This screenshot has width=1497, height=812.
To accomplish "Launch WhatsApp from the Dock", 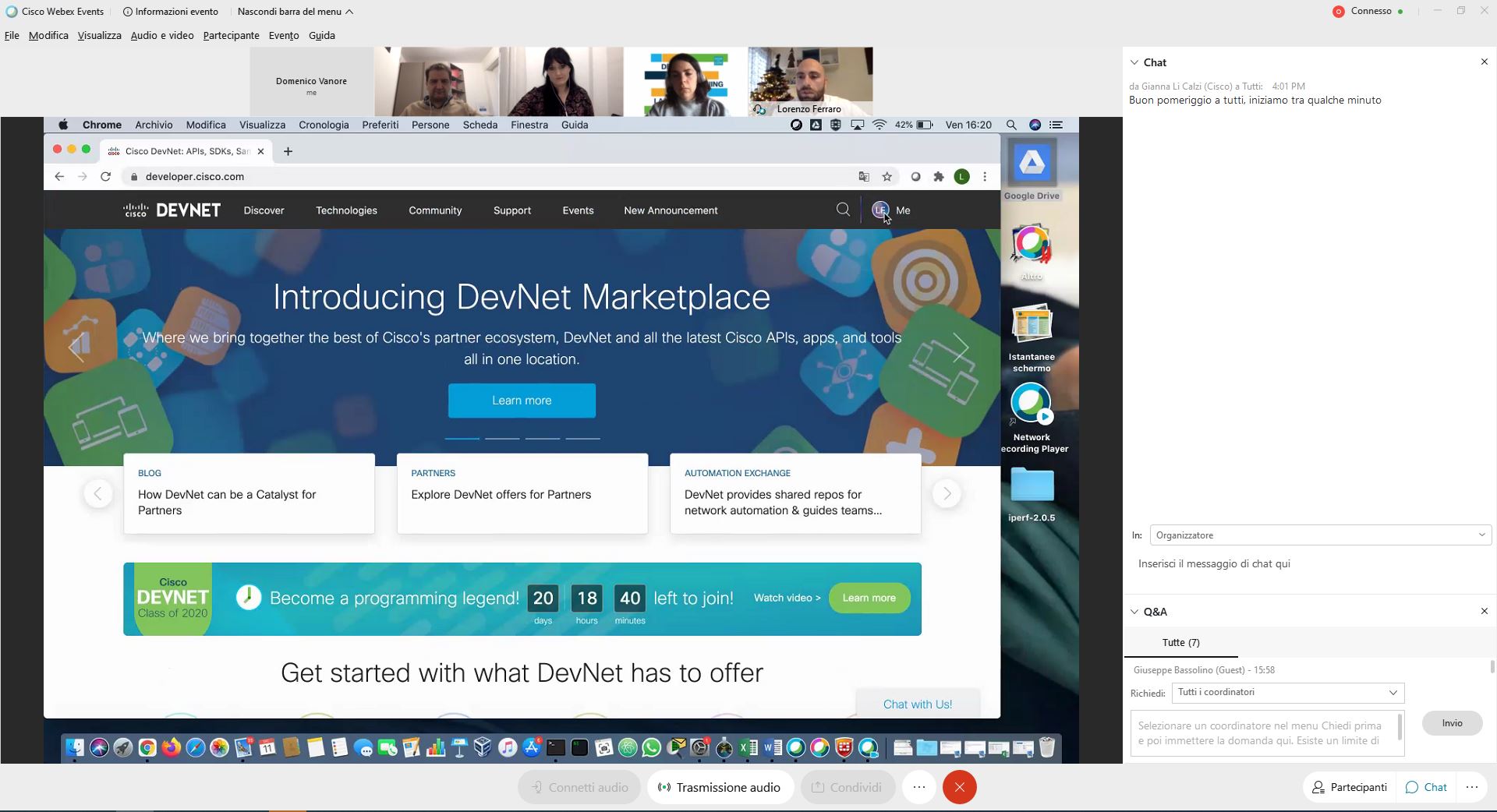I will [652, 748].
